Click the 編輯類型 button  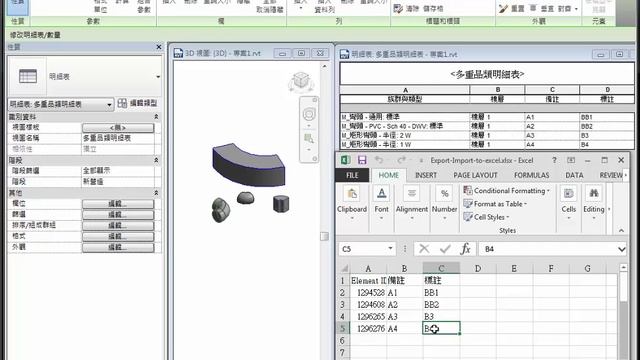point(138,103)
